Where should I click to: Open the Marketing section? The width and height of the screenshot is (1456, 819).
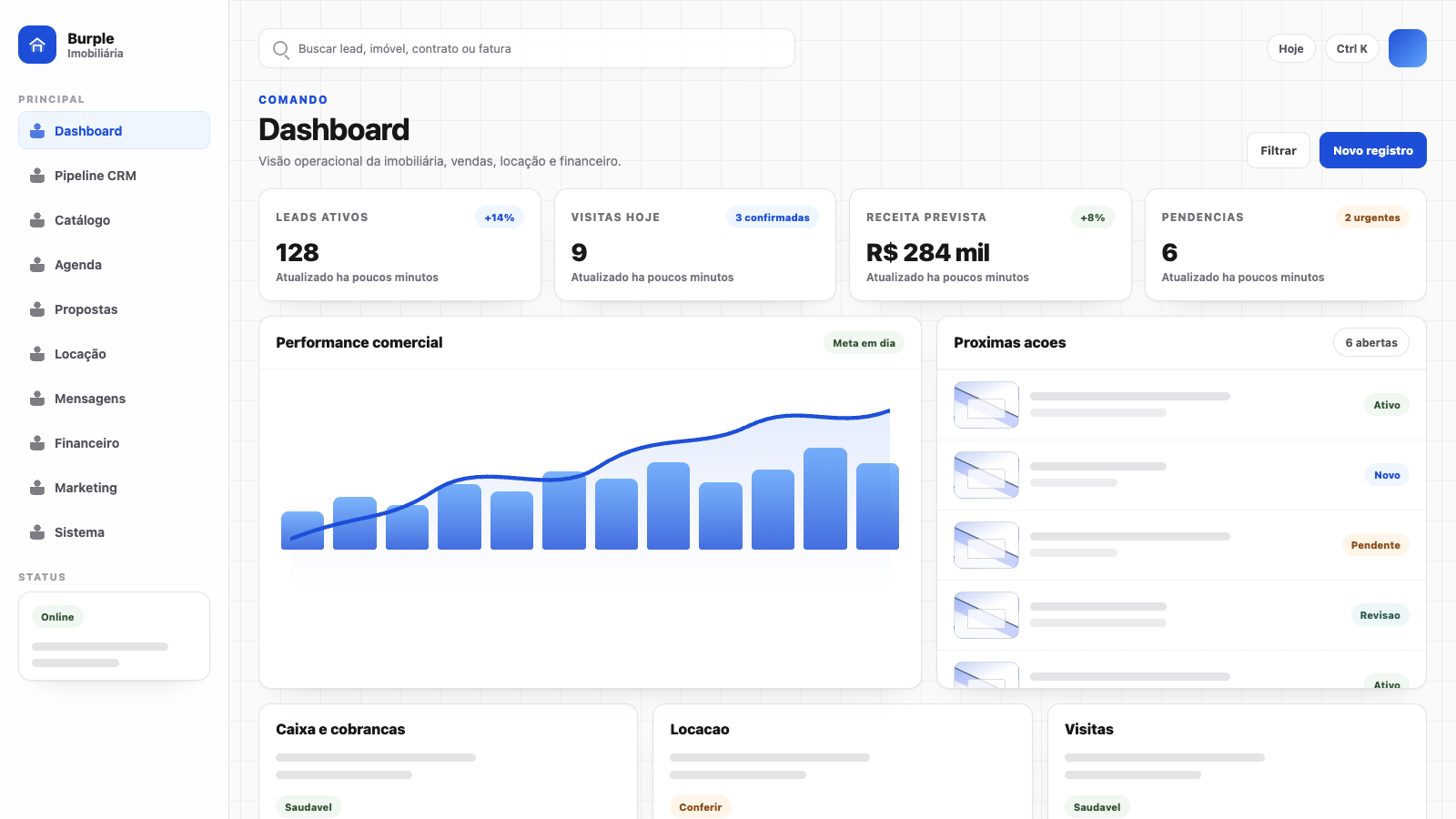click(114, 488)
